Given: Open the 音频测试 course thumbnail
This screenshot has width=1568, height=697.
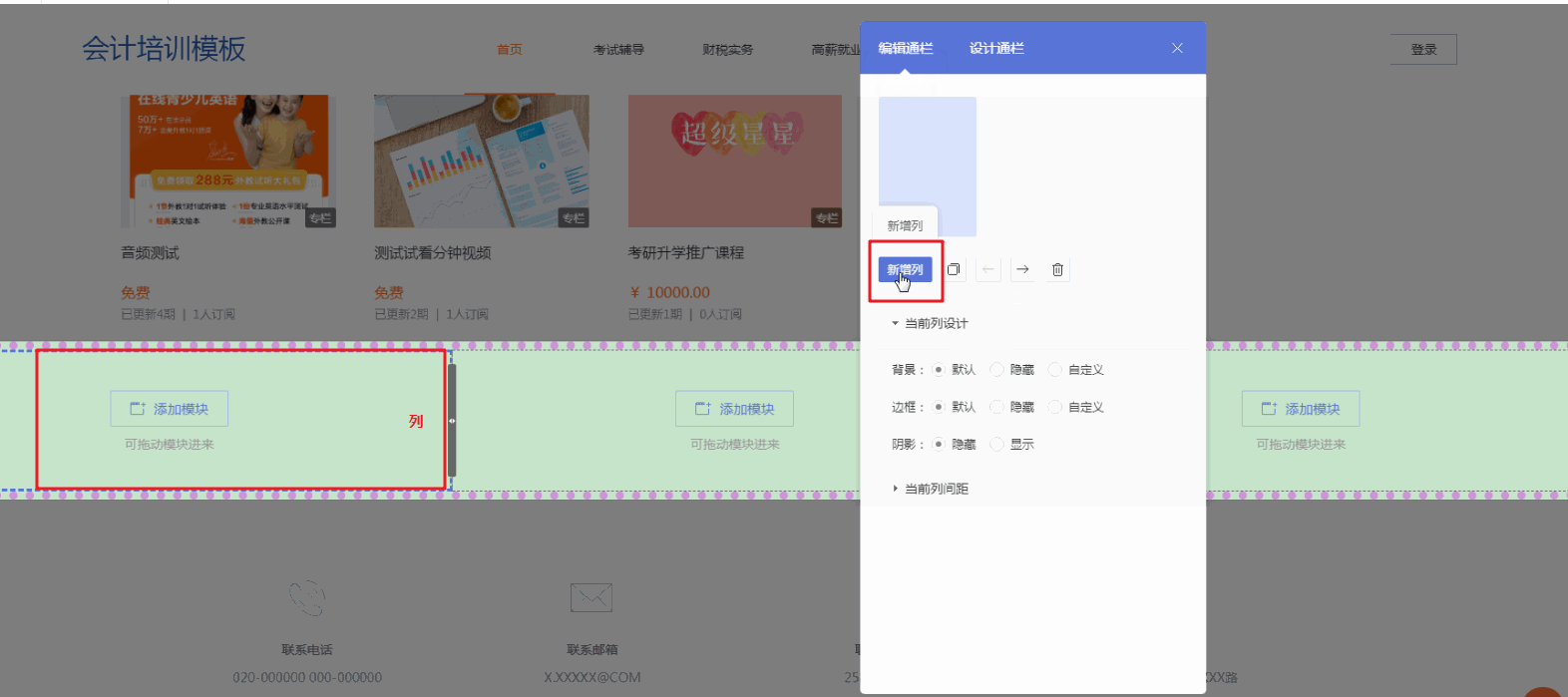Looking at the screenshot, I should point(228,162).
